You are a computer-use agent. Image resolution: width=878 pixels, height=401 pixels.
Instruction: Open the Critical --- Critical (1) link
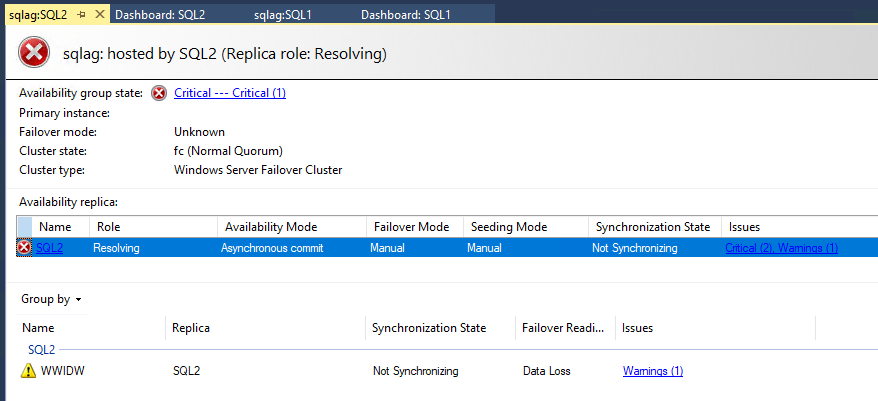point(230,93)
